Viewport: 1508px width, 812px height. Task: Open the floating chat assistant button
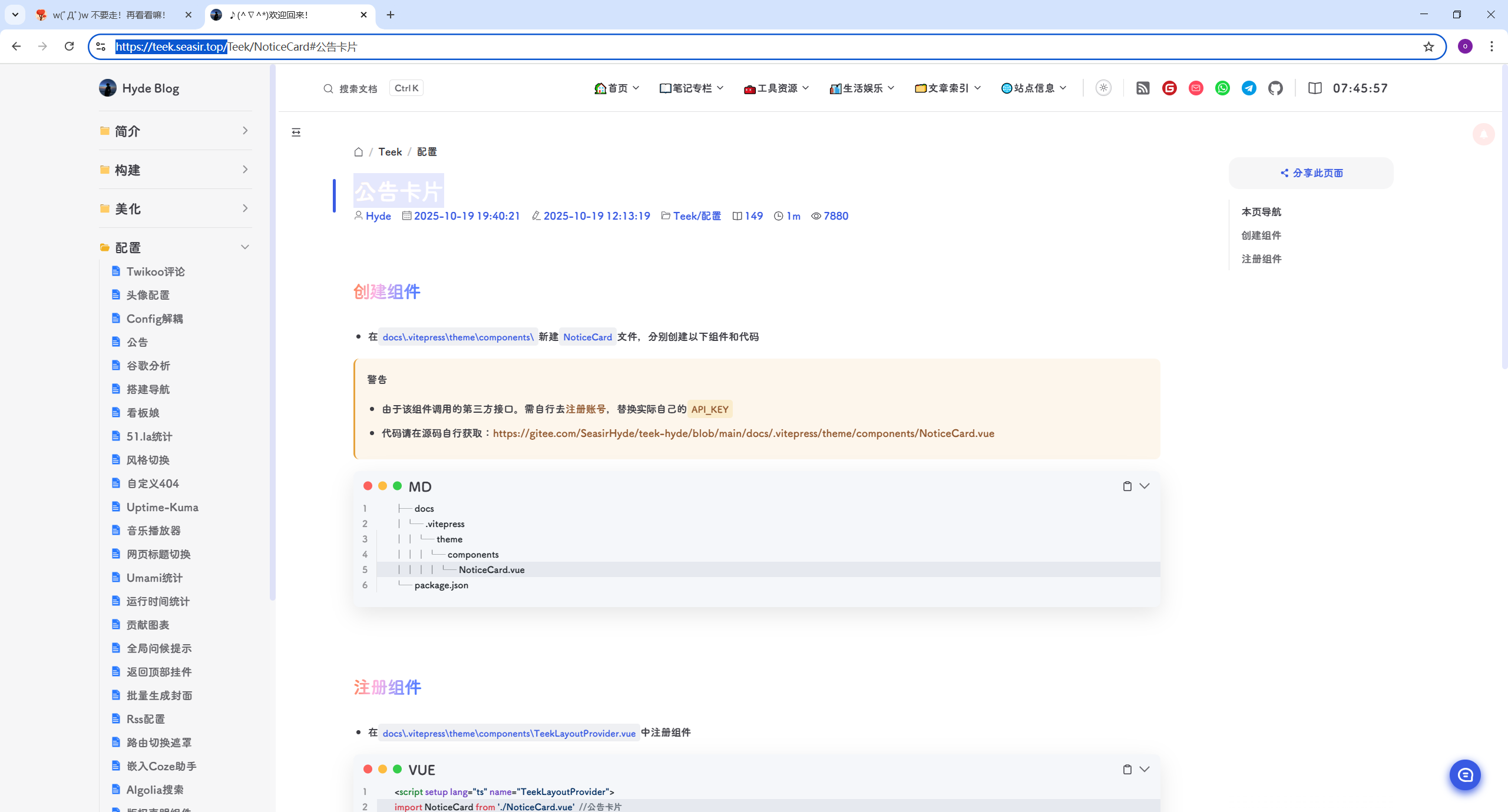tap(1464, 775)
